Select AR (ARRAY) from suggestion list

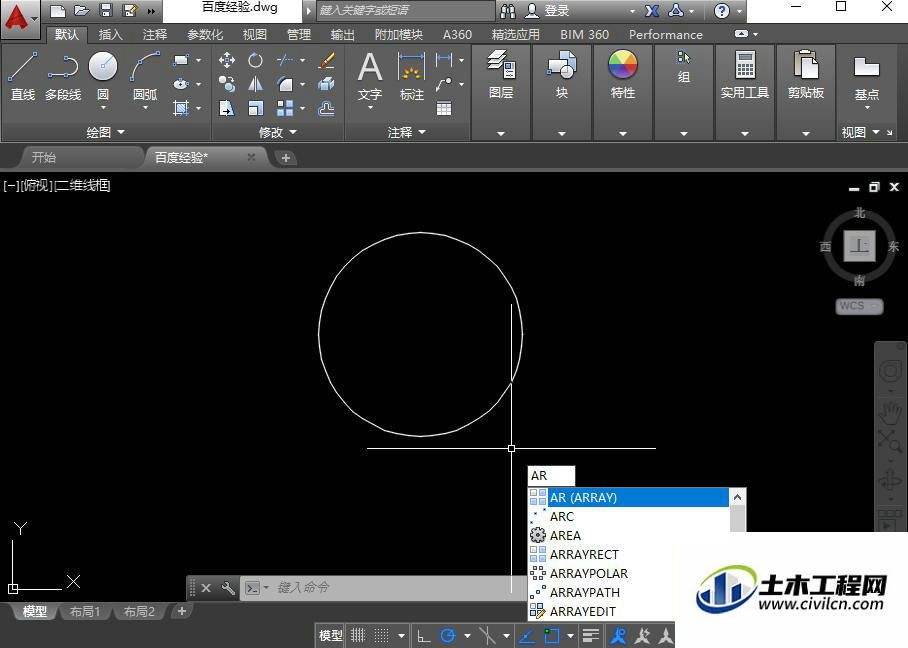[x=628, y=497]
